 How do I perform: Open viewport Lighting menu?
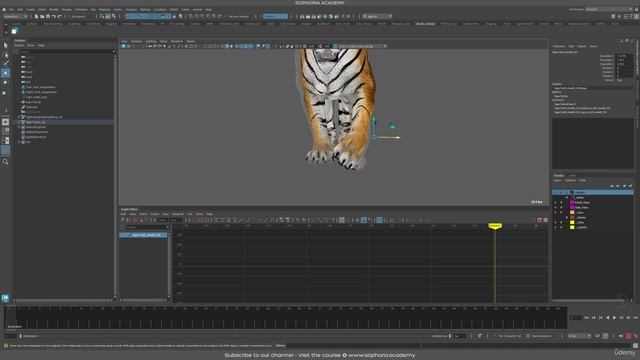pos(151,41)
